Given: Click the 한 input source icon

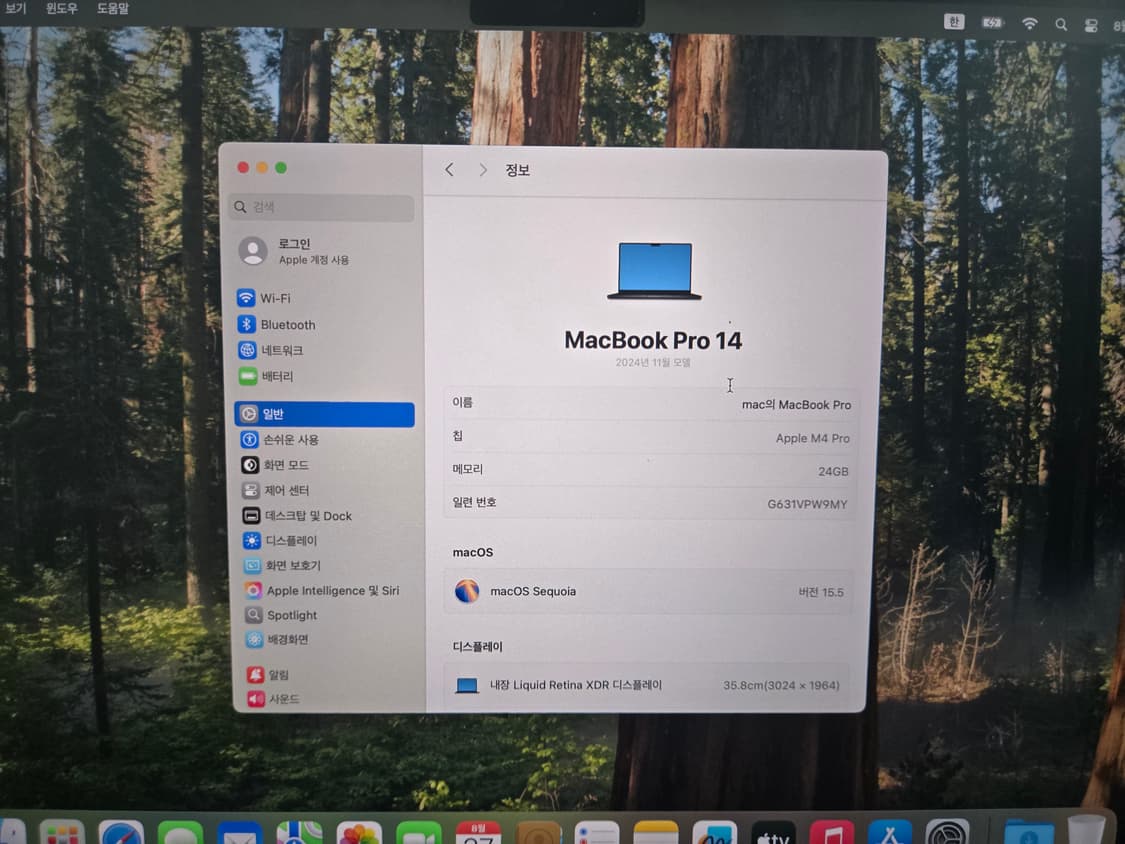Looking at the screenshot, I should 954,22.
